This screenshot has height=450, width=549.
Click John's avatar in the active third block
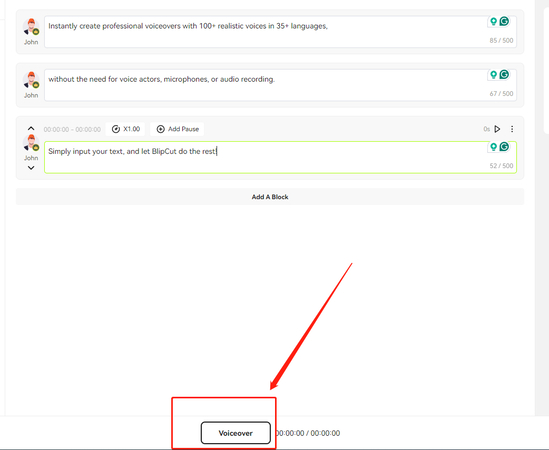(x=31, y=143)
